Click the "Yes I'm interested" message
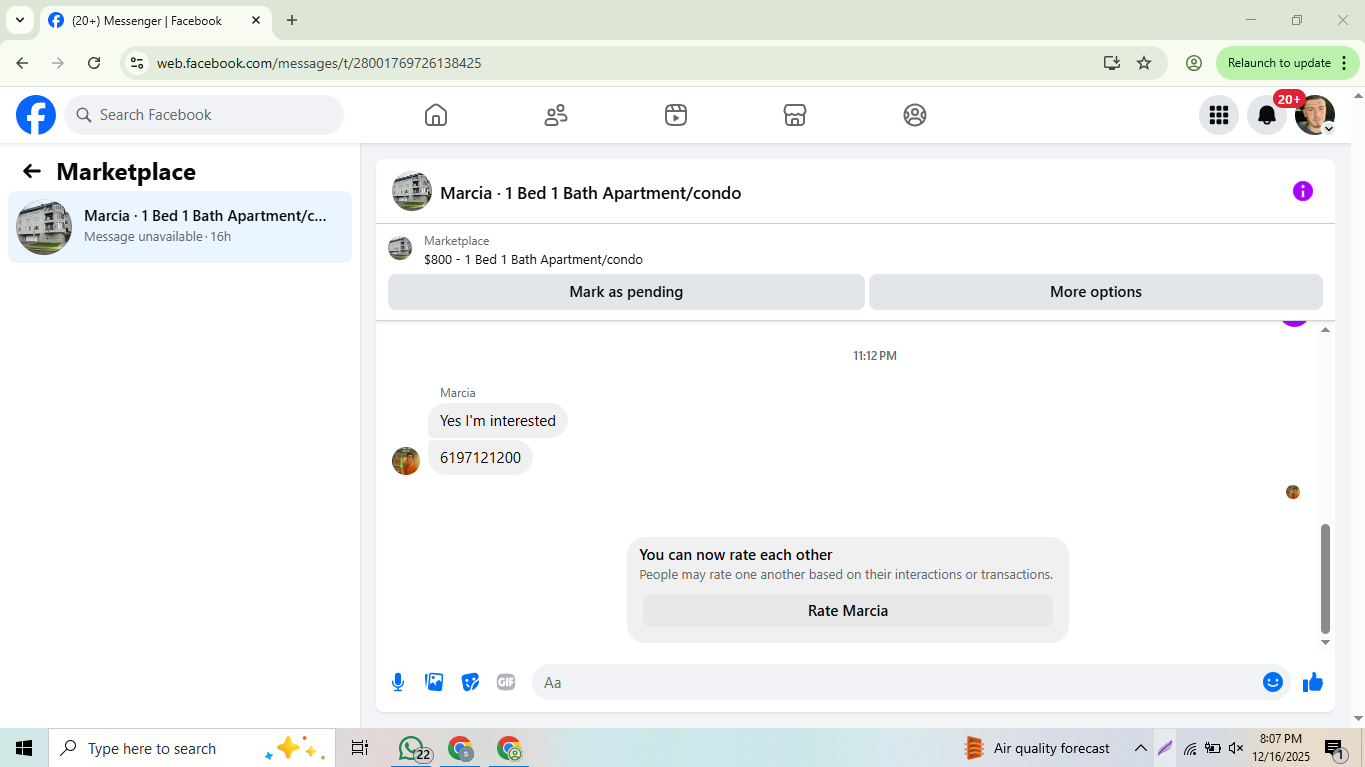 [x=498, y=421]
